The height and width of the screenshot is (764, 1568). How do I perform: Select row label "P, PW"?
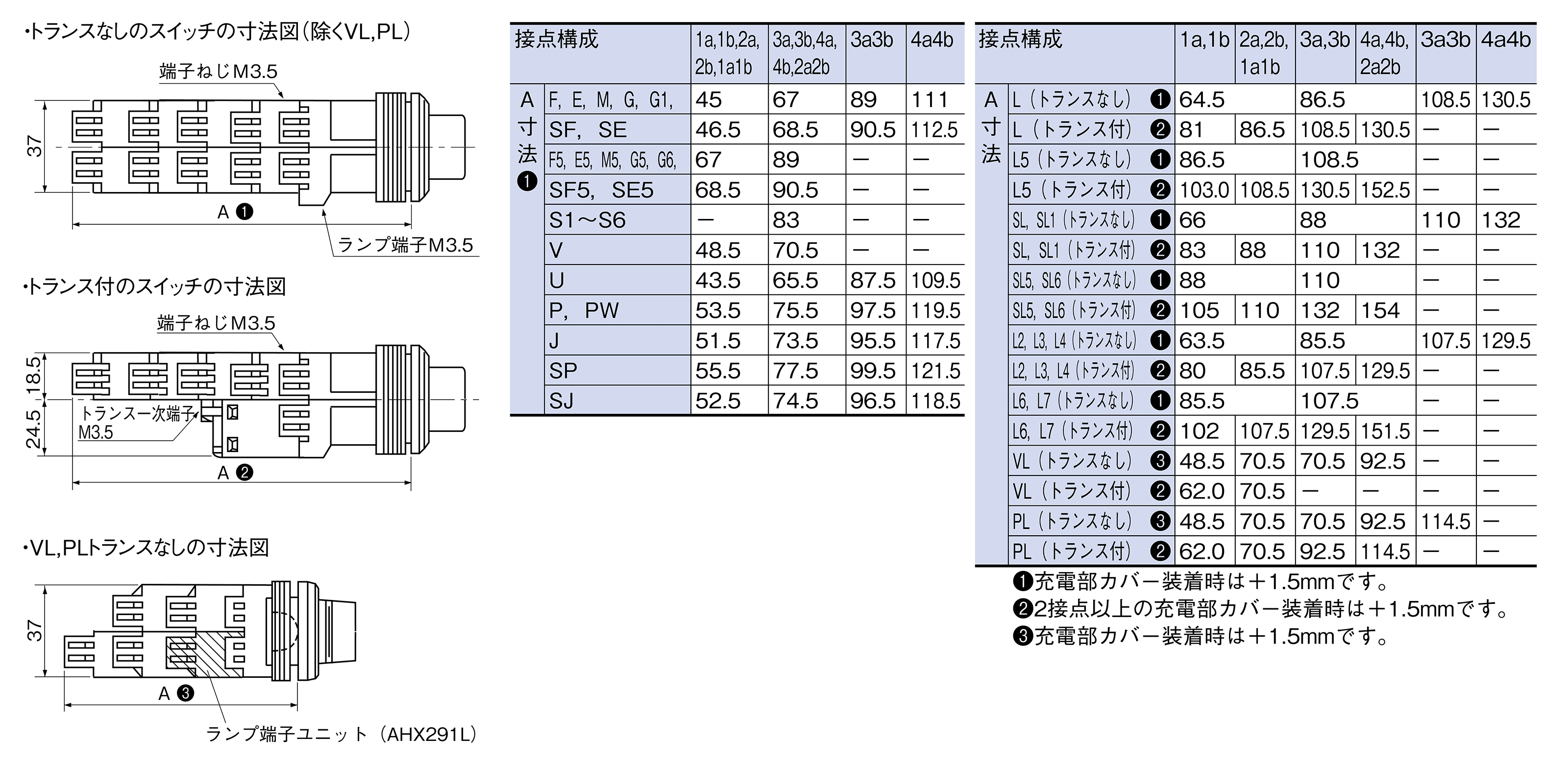[583, 310]
